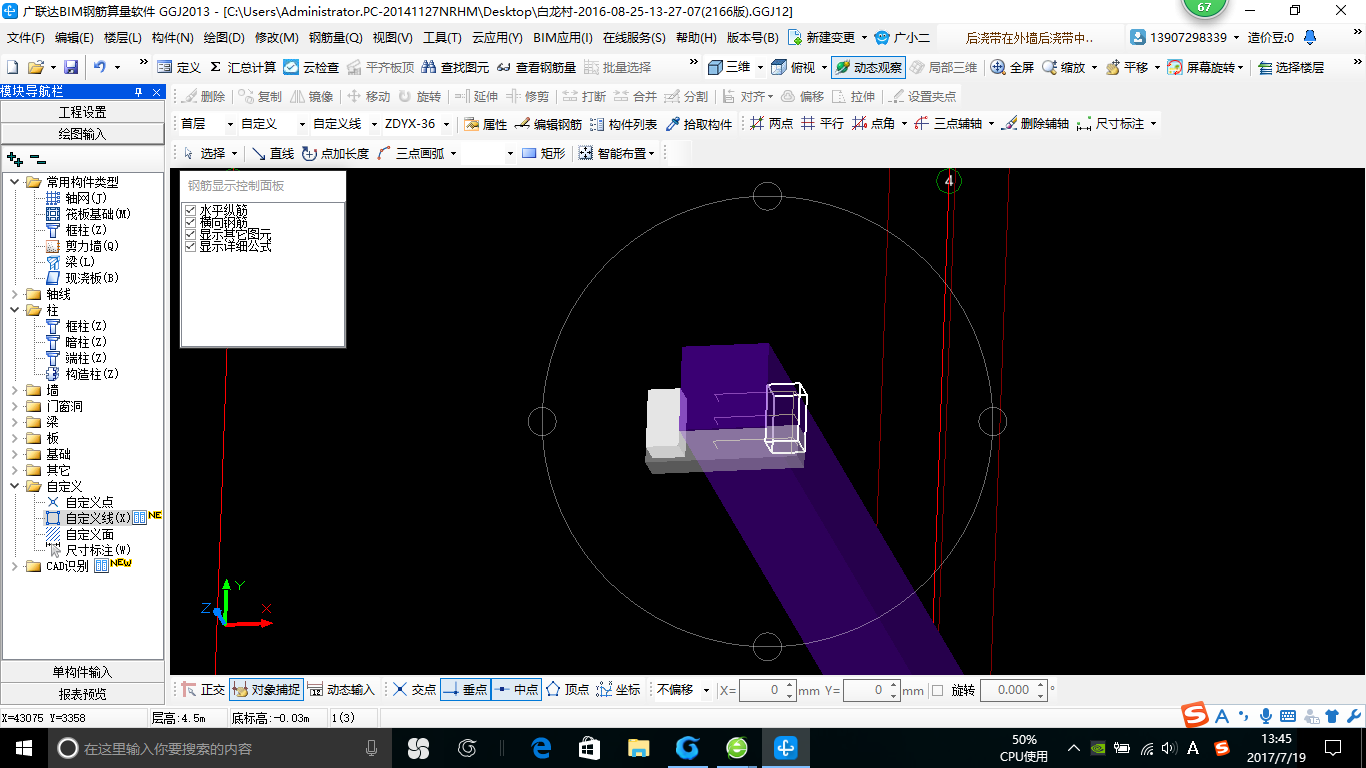Run 汇总计算 summary calculation
The width and height of the screenshot is (1366, 768).
[x=242, y=67]
